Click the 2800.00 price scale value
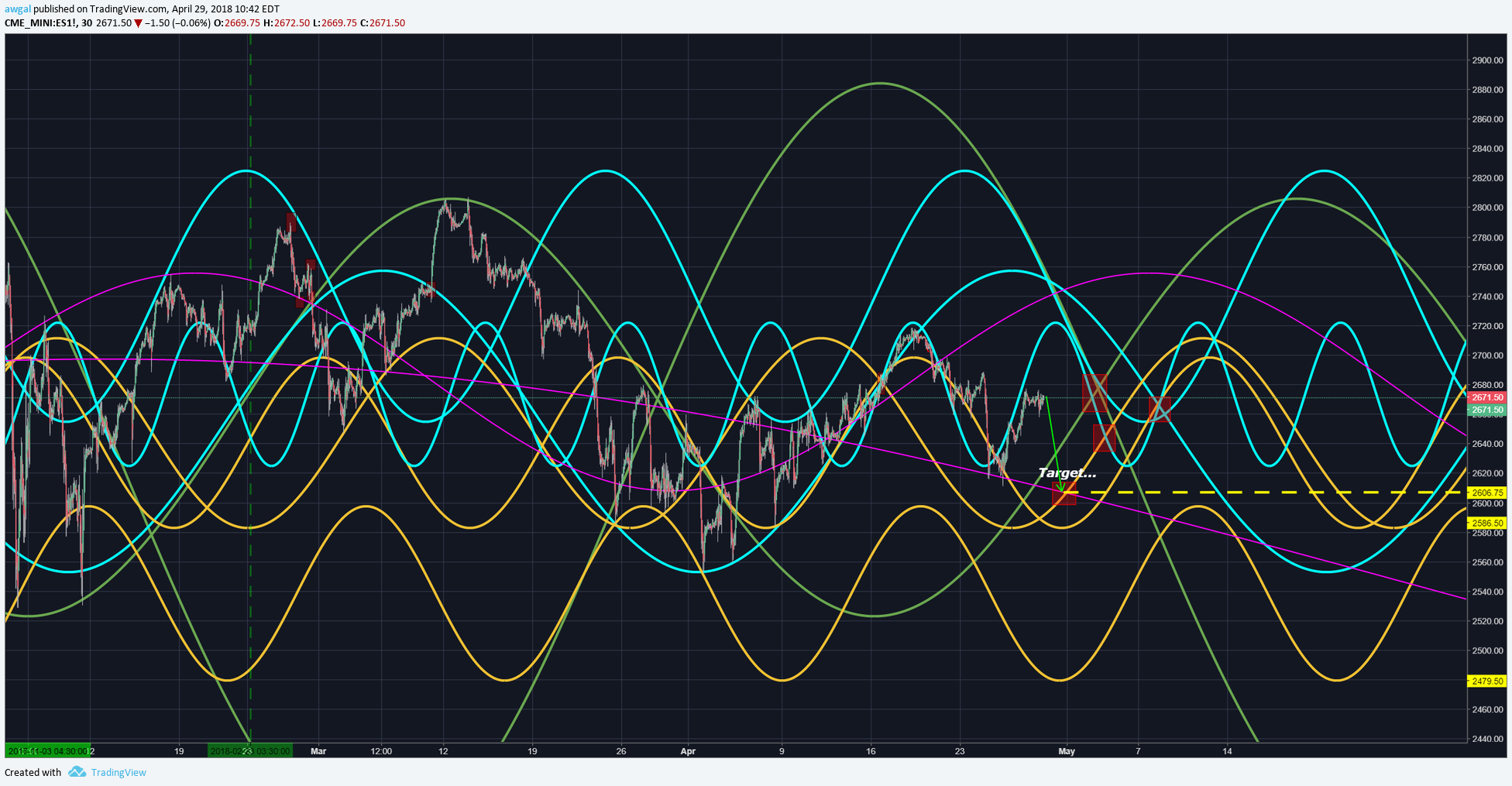Viewport: 1512px width, 786px height. pos(1487,208)
